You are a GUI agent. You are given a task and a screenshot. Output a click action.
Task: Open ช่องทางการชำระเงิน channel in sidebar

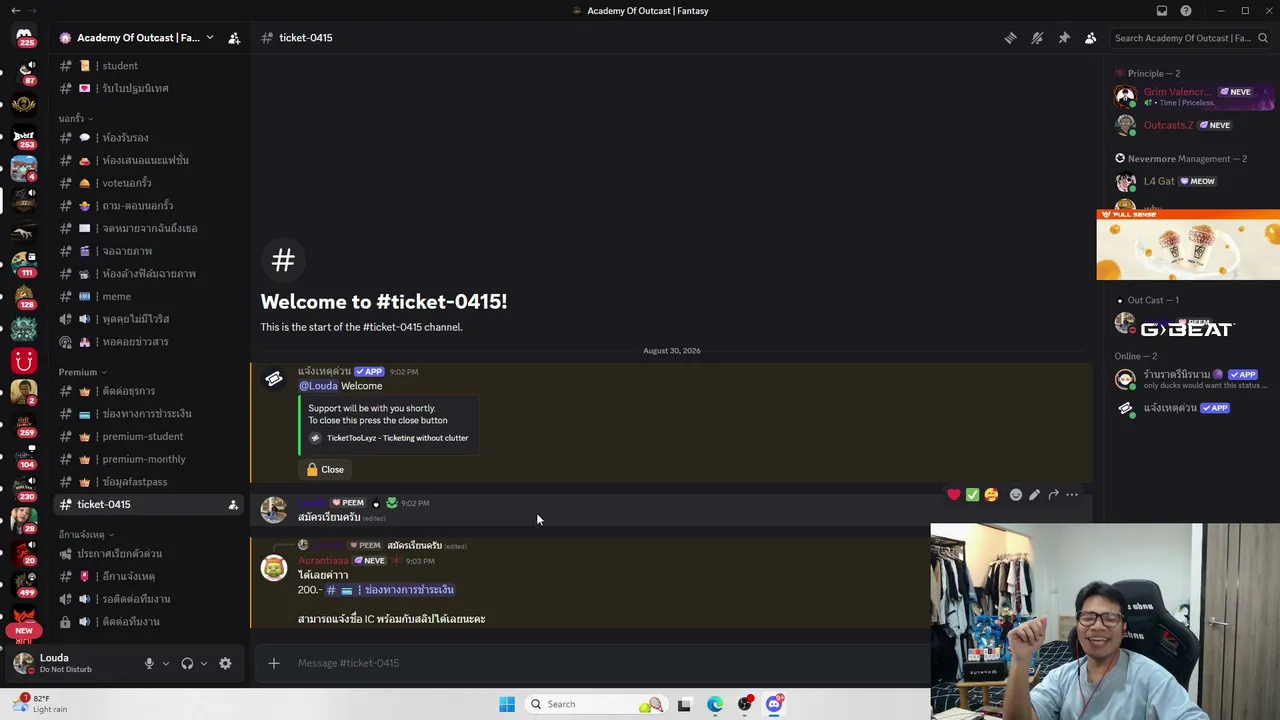tap(146, 414)
